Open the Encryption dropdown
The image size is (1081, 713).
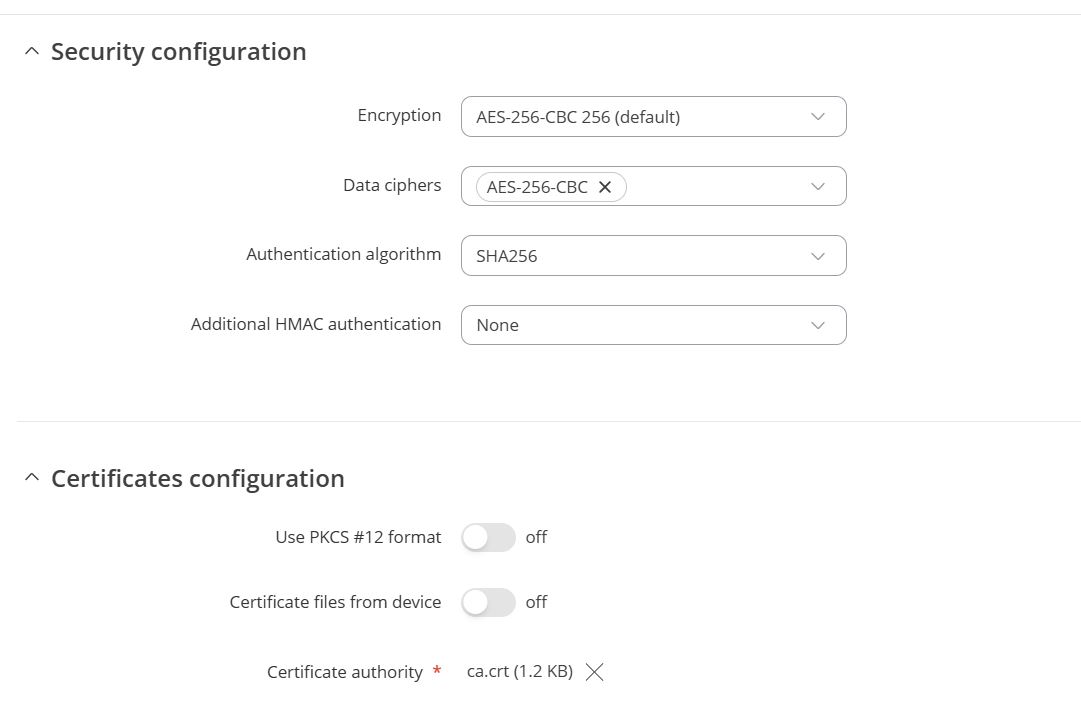pos(653,117)
